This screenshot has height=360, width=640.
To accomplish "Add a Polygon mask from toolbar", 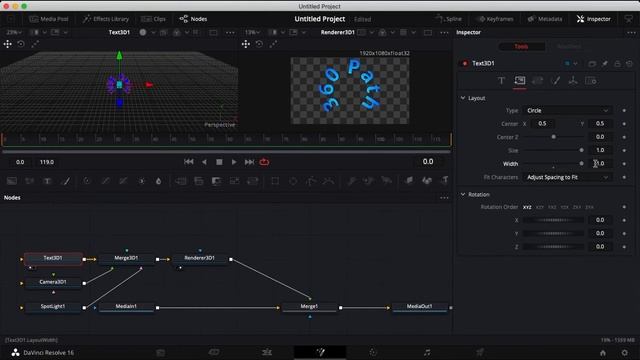I will [x=311, y=181].
